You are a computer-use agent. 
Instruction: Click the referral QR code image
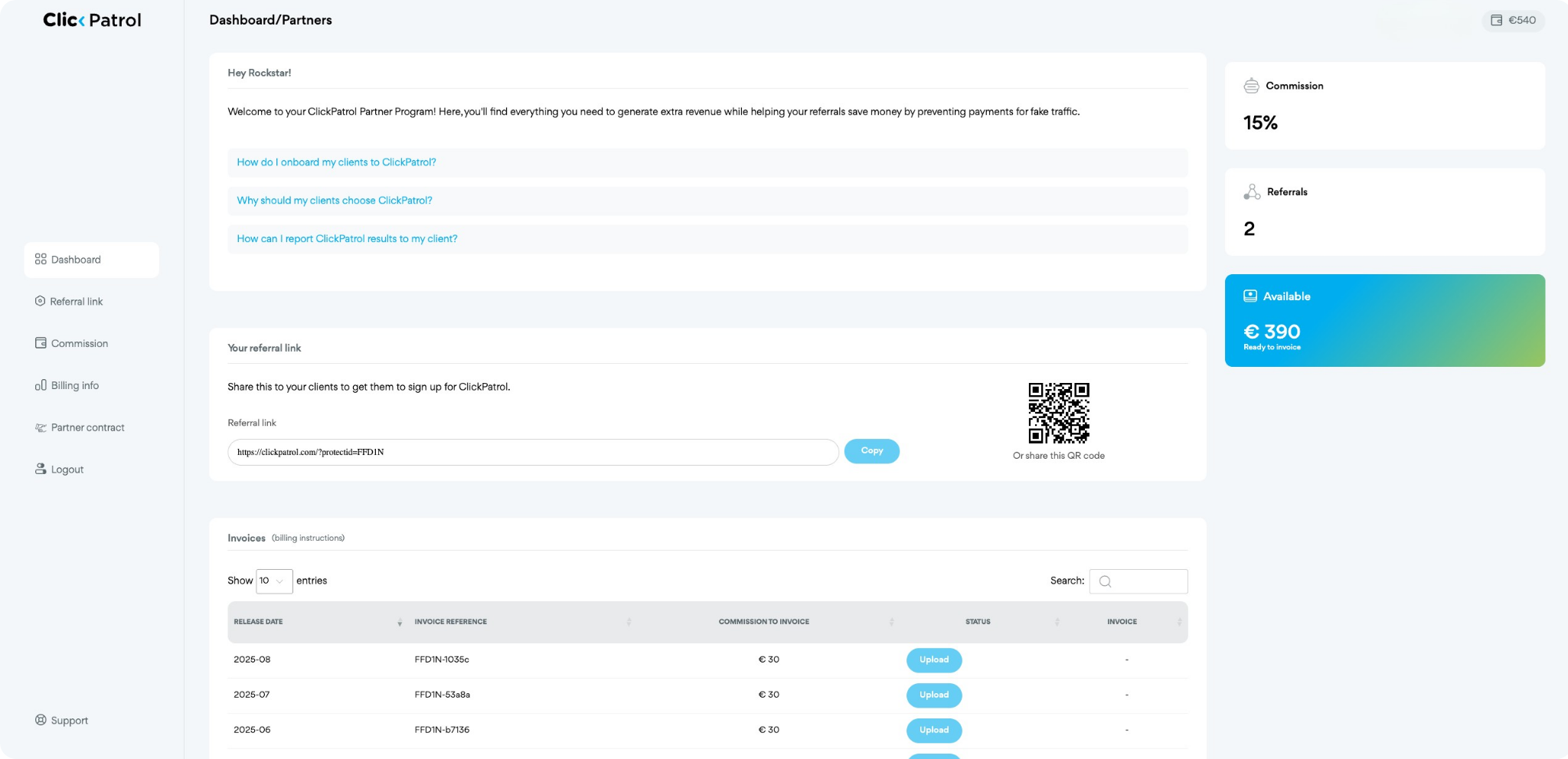click(1058, 413)
